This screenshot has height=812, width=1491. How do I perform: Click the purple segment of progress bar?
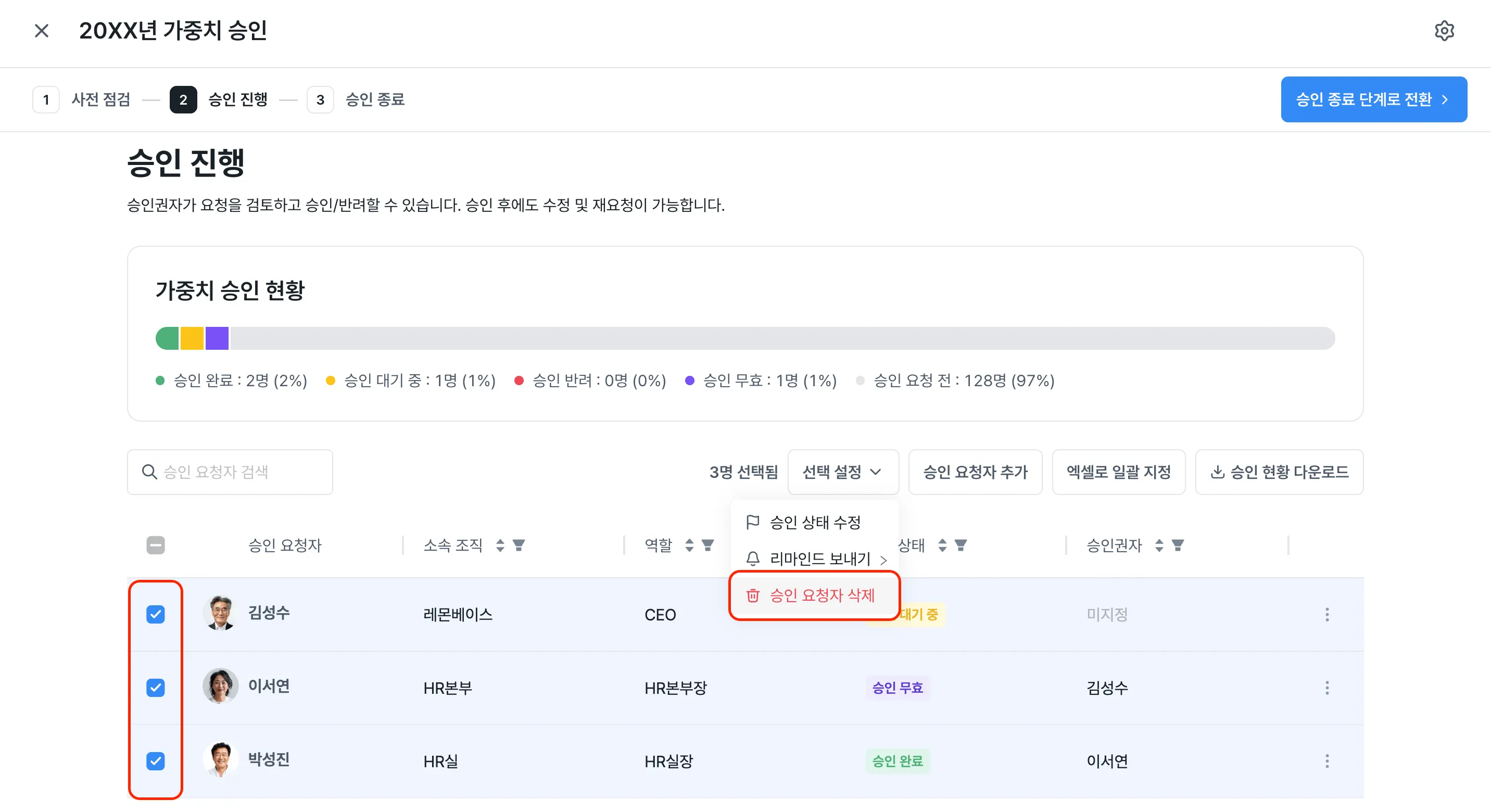tap(217, 338)
